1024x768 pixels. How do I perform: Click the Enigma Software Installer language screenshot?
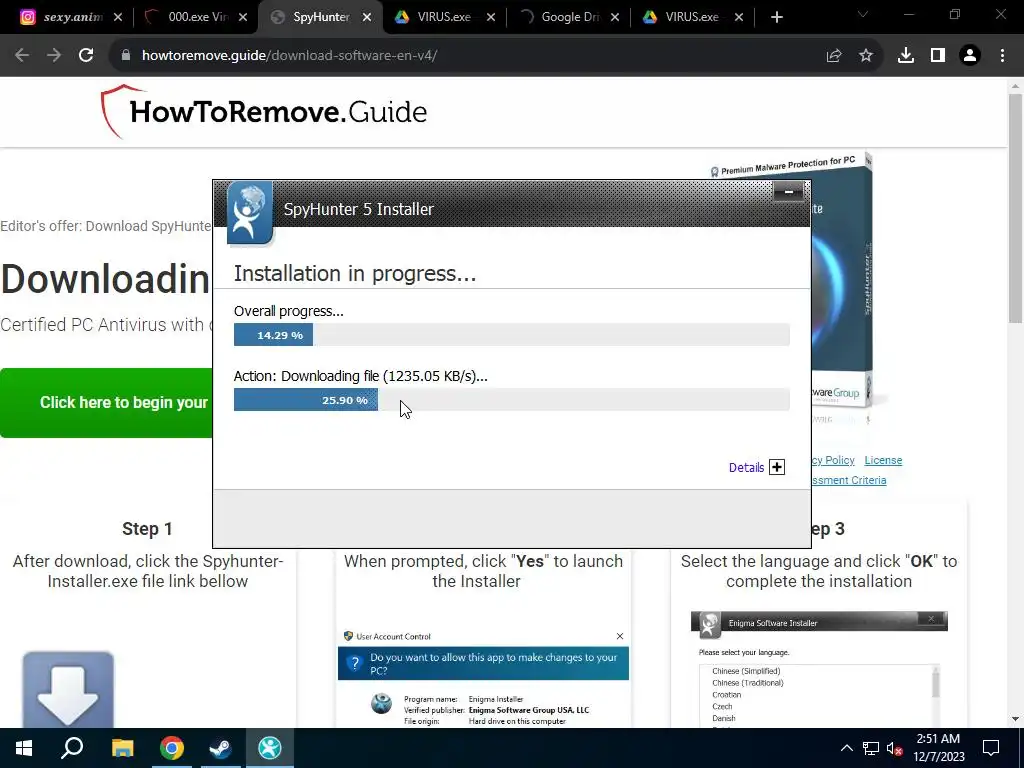click(x=819, y=669)
